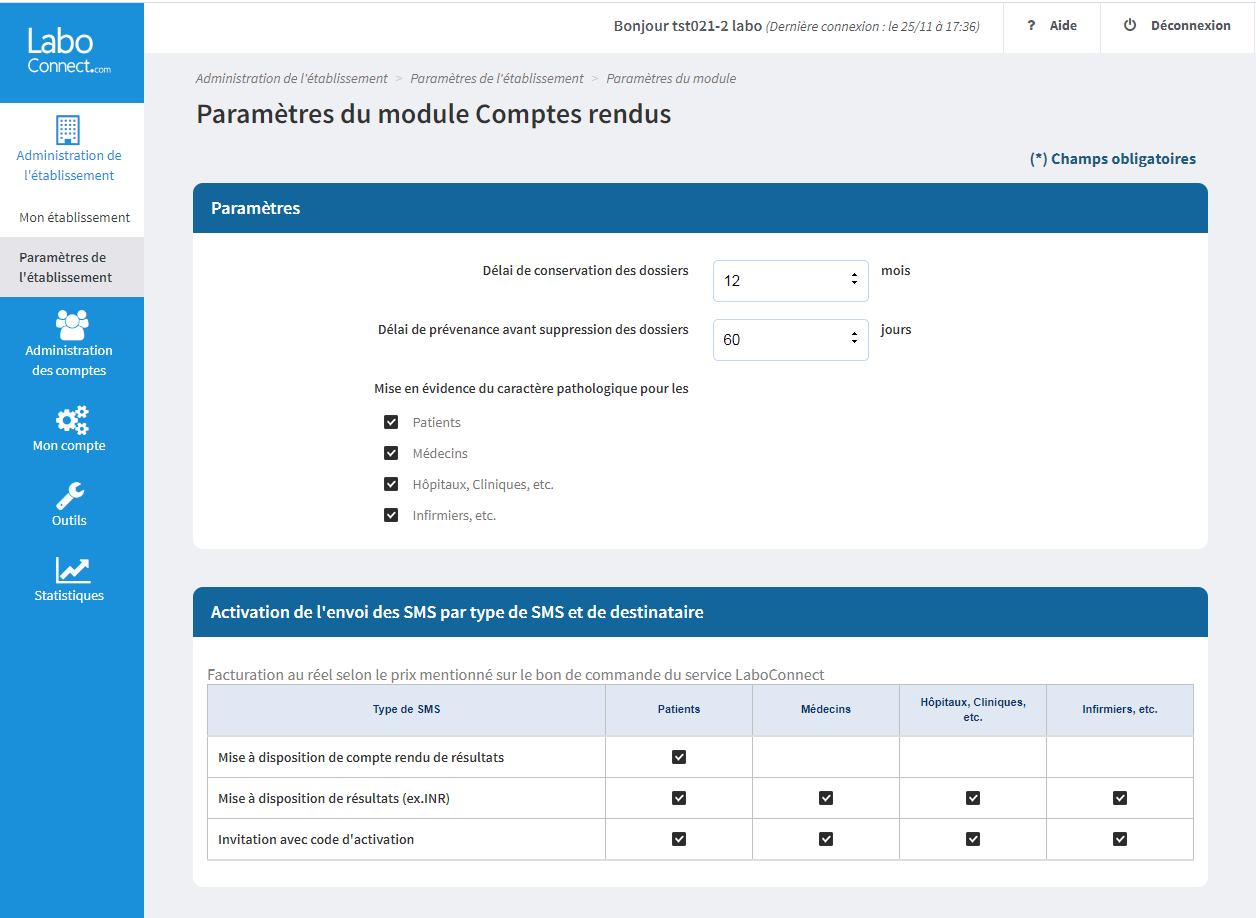Click the Paramètres panel header
1256x918 pixels.
tap(700, 208)
